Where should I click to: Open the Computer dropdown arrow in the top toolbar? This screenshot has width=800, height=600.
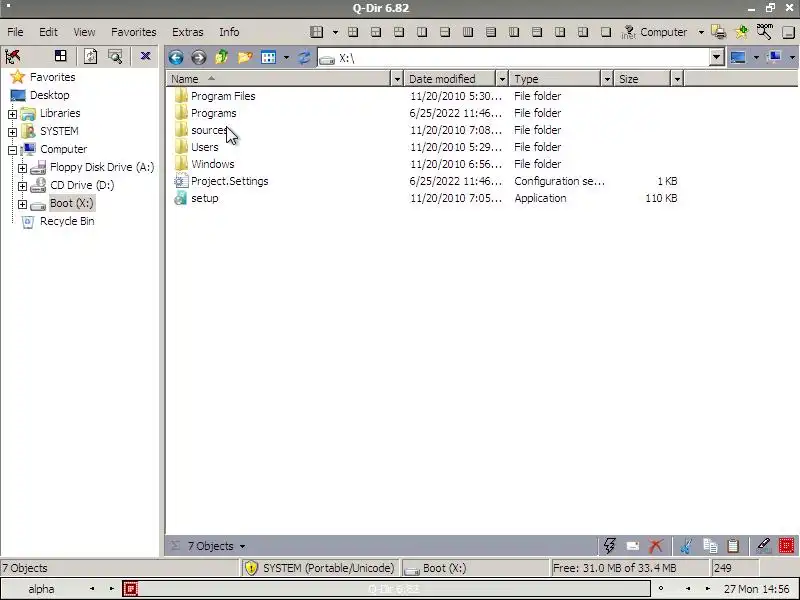coord(702,32)
